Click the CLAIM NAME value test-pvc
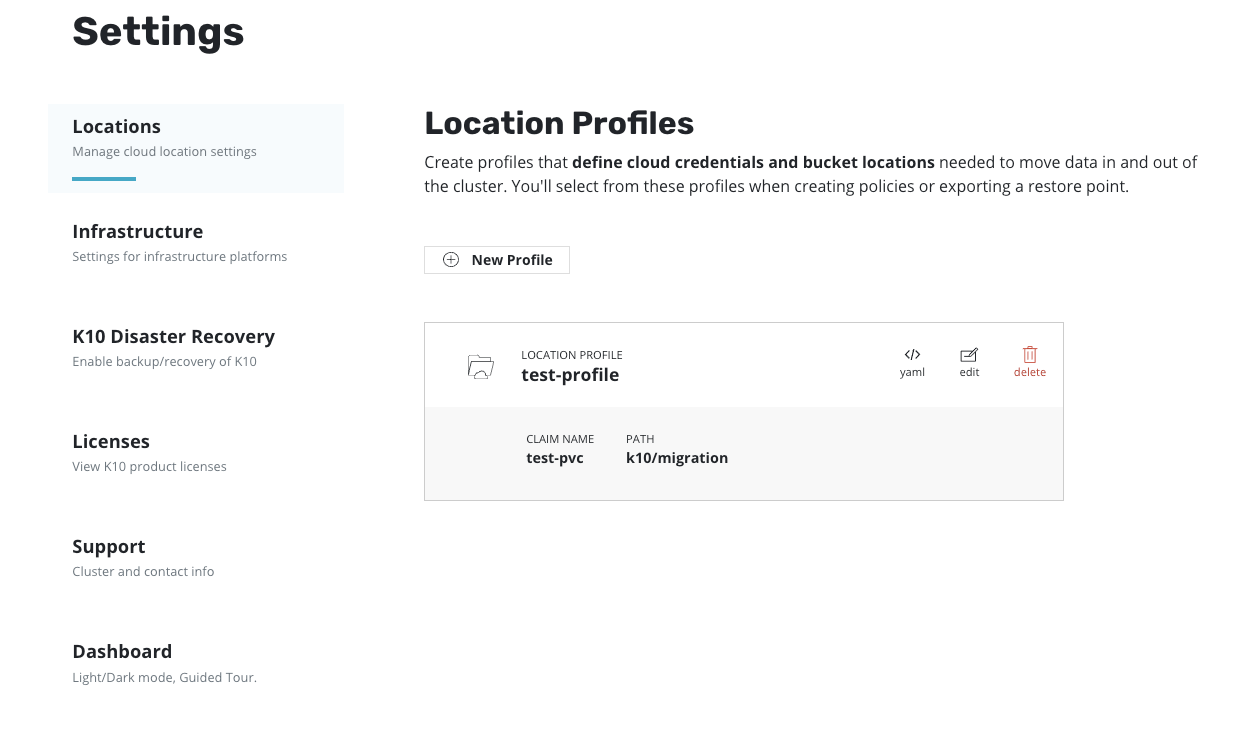The height and width of the screenshot is (729, 1246). pyautogui.click(x=554, y=457)
